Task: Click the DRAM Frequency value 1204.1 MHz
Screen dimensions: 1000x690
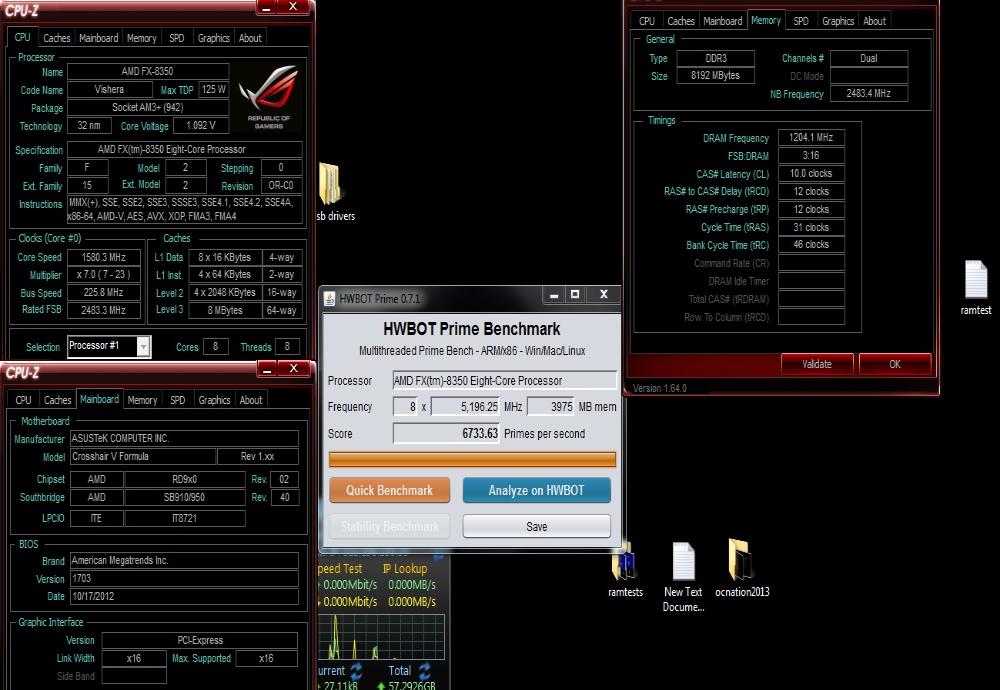Action: coord(811,137)
